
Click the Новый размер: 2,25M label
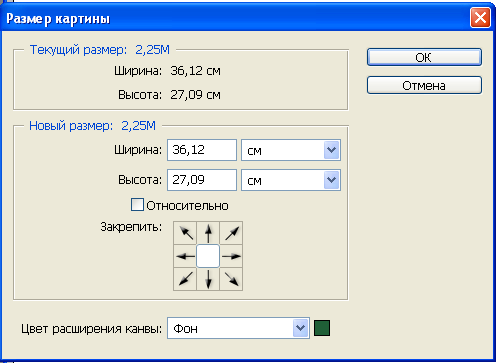click(x=92, y=126)
